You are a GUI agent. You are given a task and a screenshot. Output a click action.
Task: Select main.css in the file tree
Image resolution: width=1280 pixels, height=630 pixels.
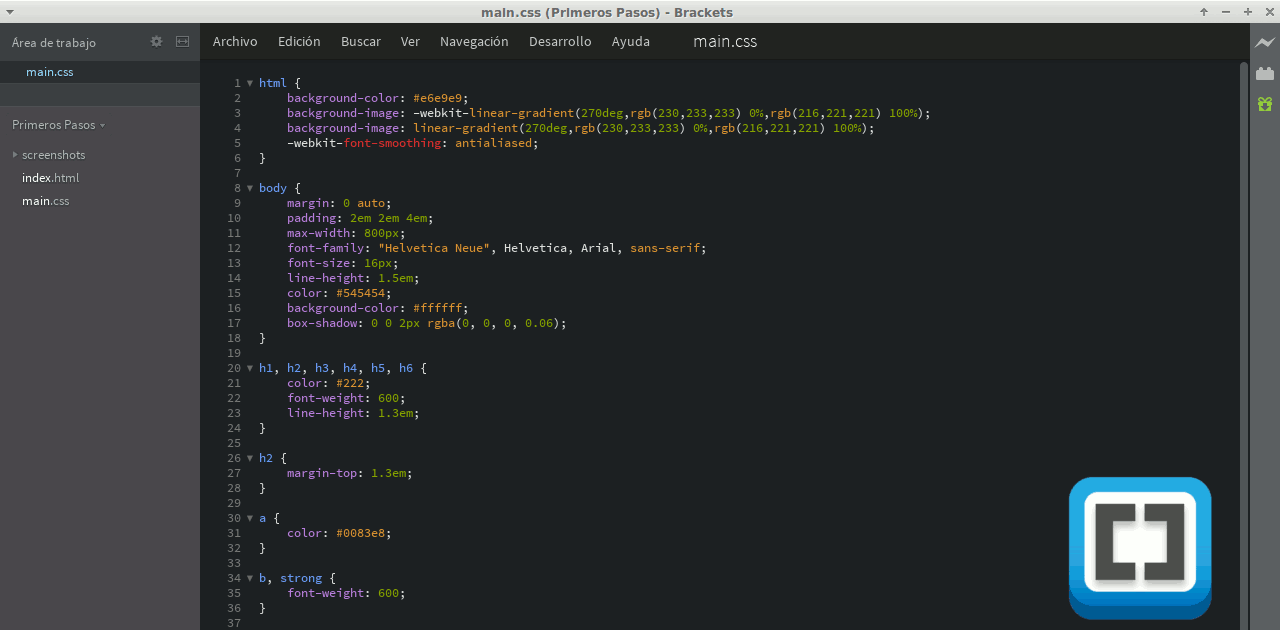tap(45, 200)
